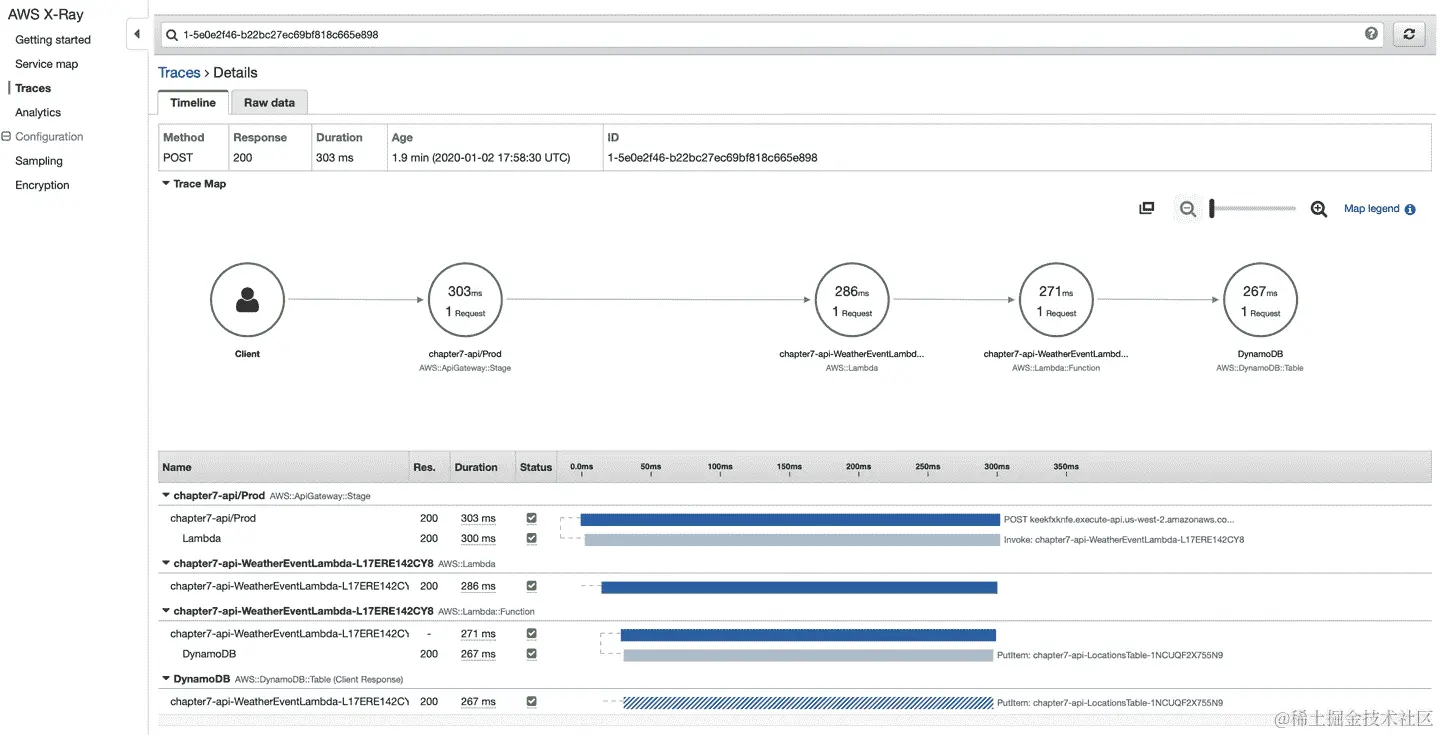Select the 286ms AWS::Lambda node
1440x735 pixels.
click(x=852, y=300)
